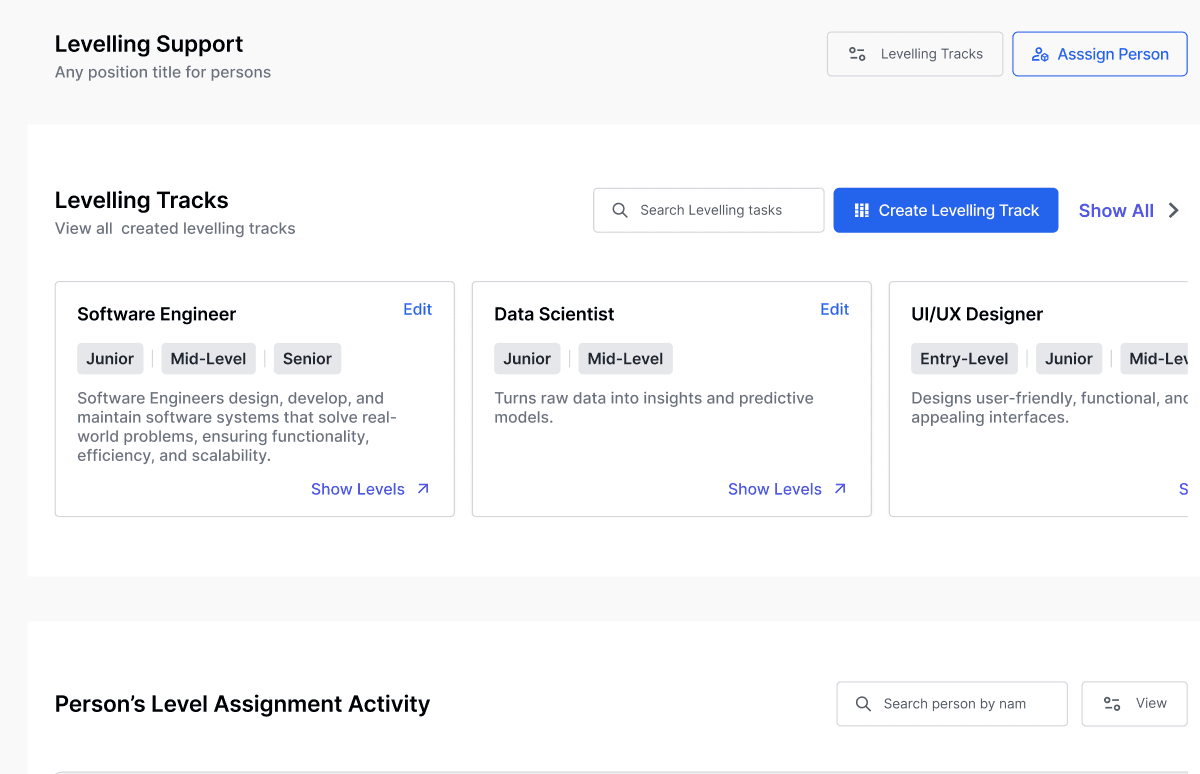Open the Levelling Tracks button at top
This screenshot has width=1200, height=774.
[914, 54]
